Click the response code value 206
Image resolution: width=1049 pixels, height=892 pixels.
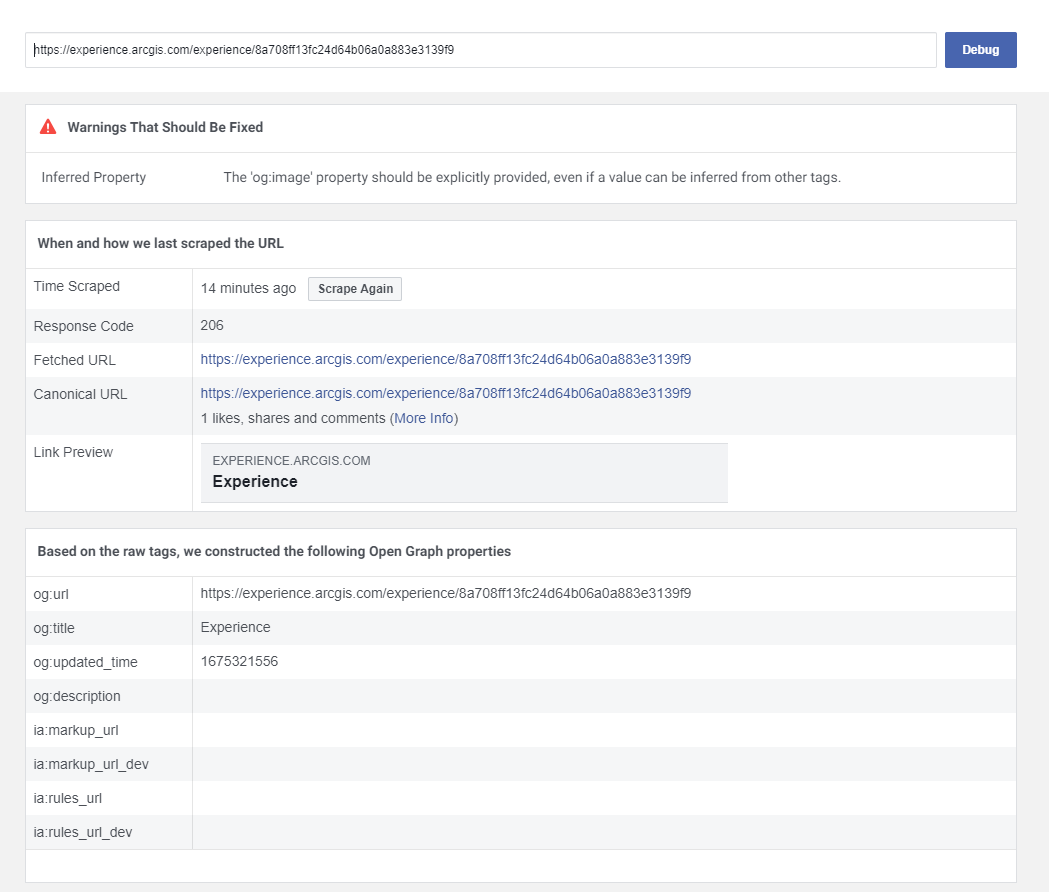[x=212, y=325]
